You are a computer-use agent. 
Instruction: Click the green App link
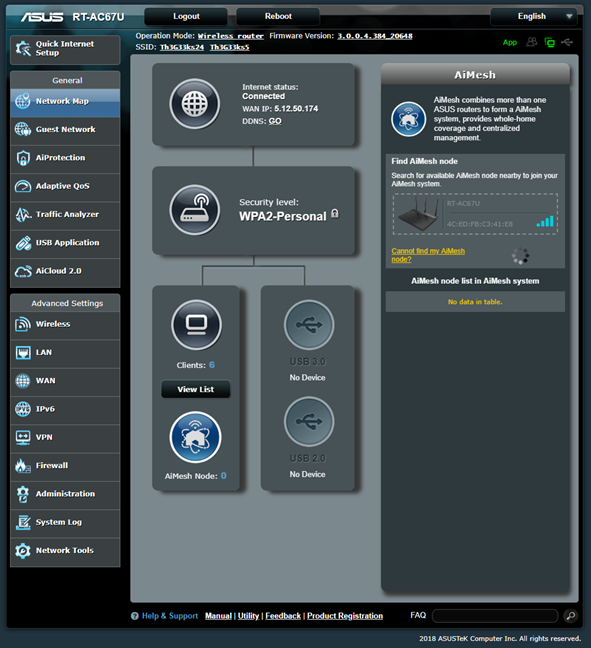point(510,42)
